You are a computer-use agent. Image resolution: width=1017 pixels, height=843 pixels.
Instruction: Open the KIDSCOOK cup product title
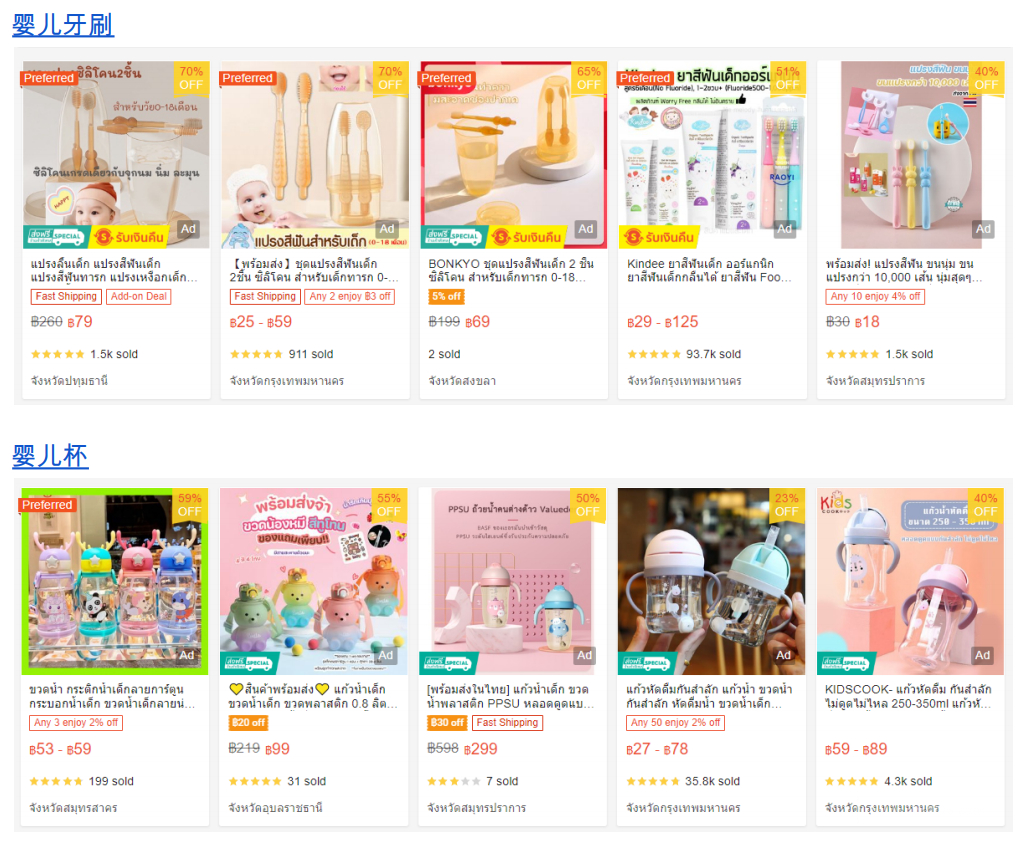click(908, 696)
